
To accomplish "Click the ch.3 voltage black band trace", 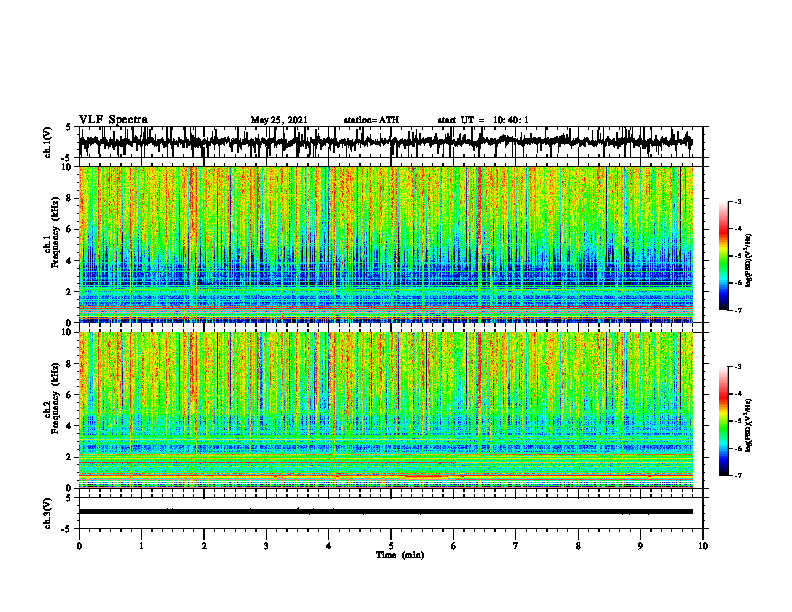I will 386,512.
